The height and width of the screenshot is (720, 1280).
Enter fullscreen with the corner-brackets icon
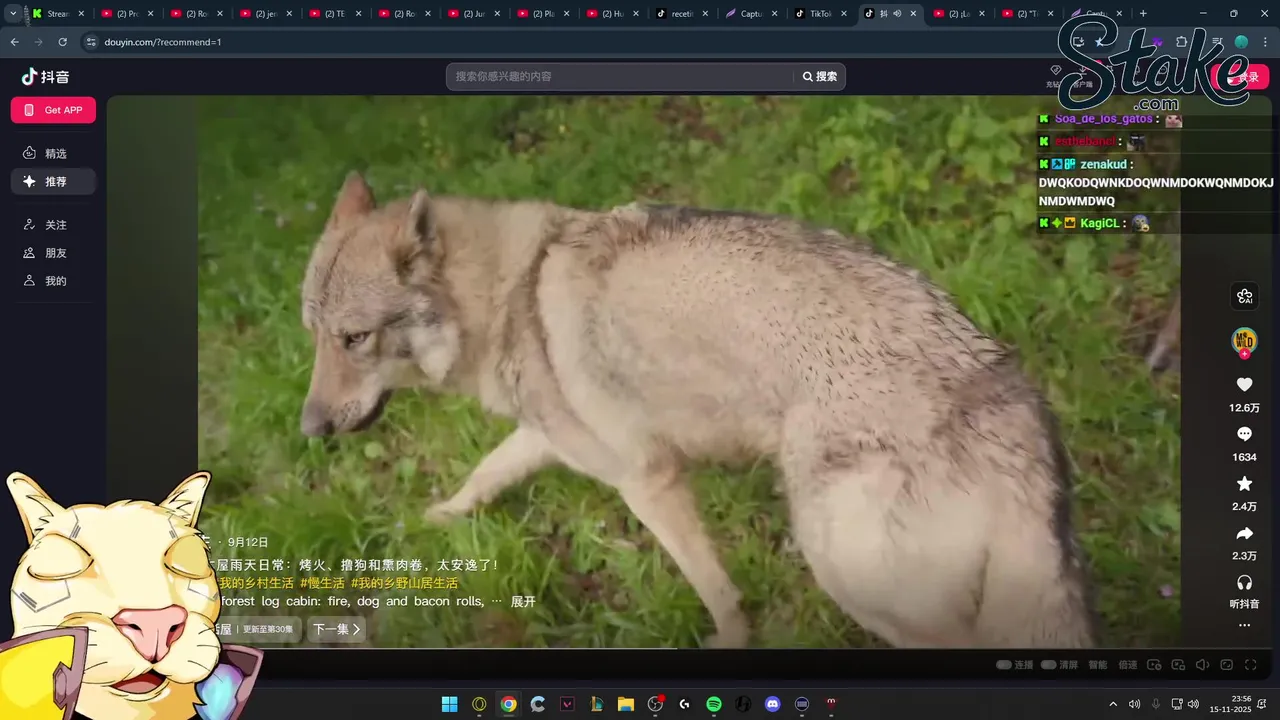tap(1250, 665)
